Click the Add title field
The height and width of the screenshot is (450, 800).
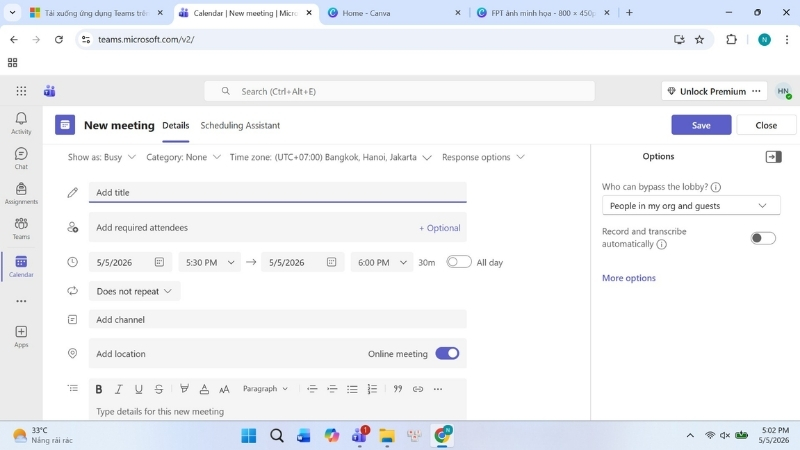278,192
